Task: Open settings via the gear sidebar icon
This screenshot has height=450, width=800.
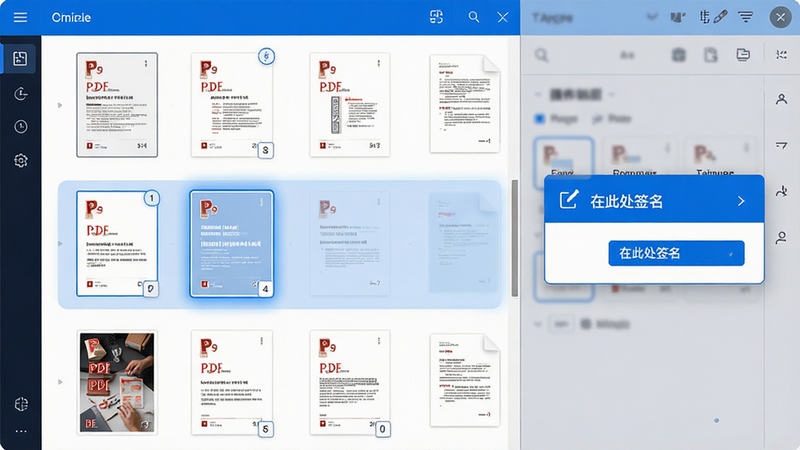Action: (20, 161)
